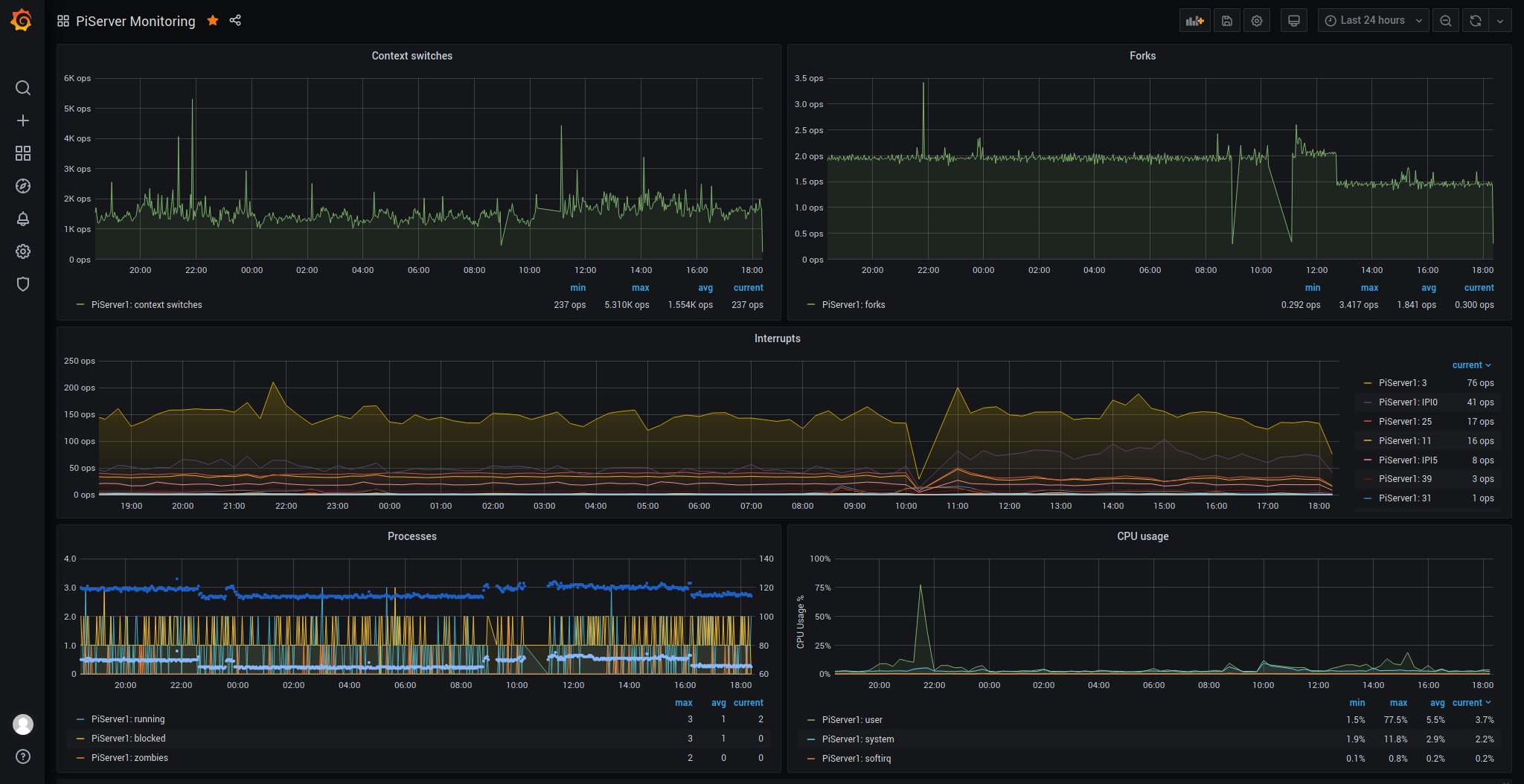Click the max column header in Forks legend
1524x784 pixels.
tap(1369, 288)
